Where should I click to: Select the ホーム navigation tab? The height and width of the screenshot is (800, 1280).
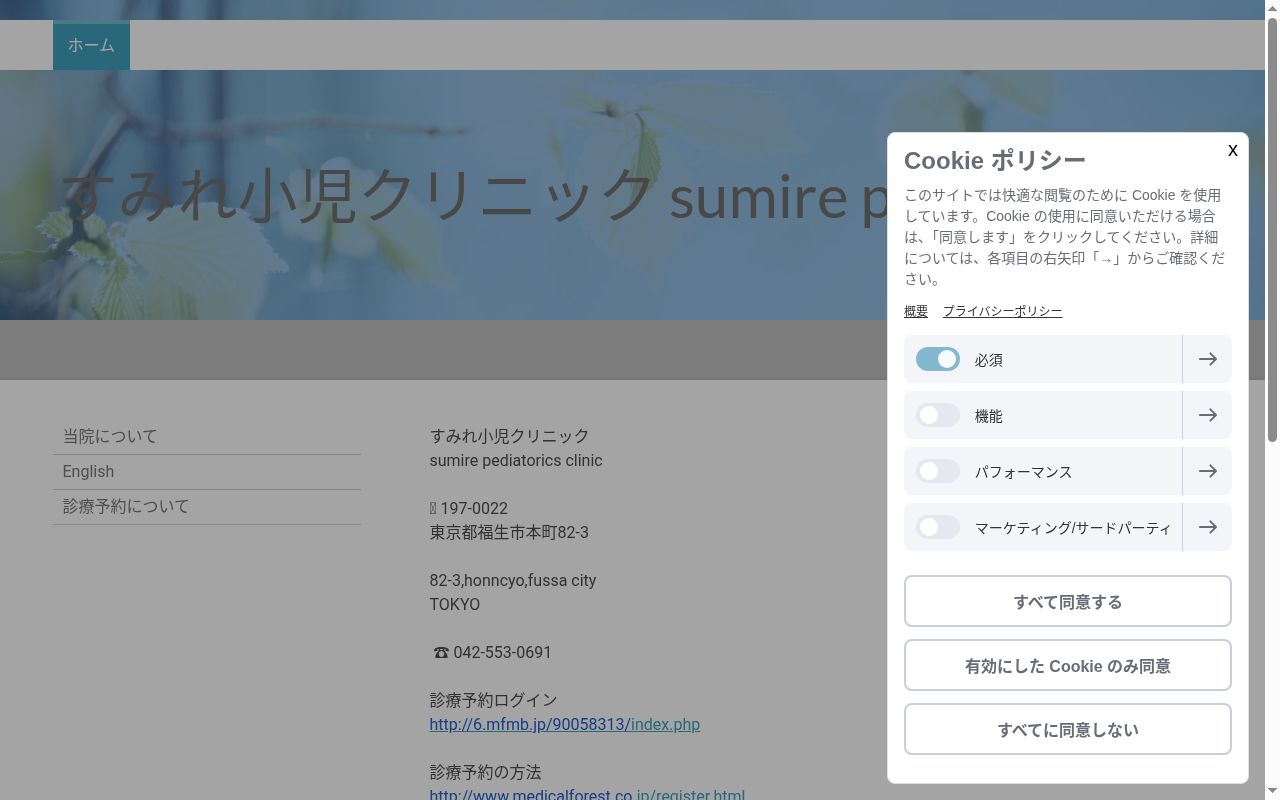(x=91, y=45)
